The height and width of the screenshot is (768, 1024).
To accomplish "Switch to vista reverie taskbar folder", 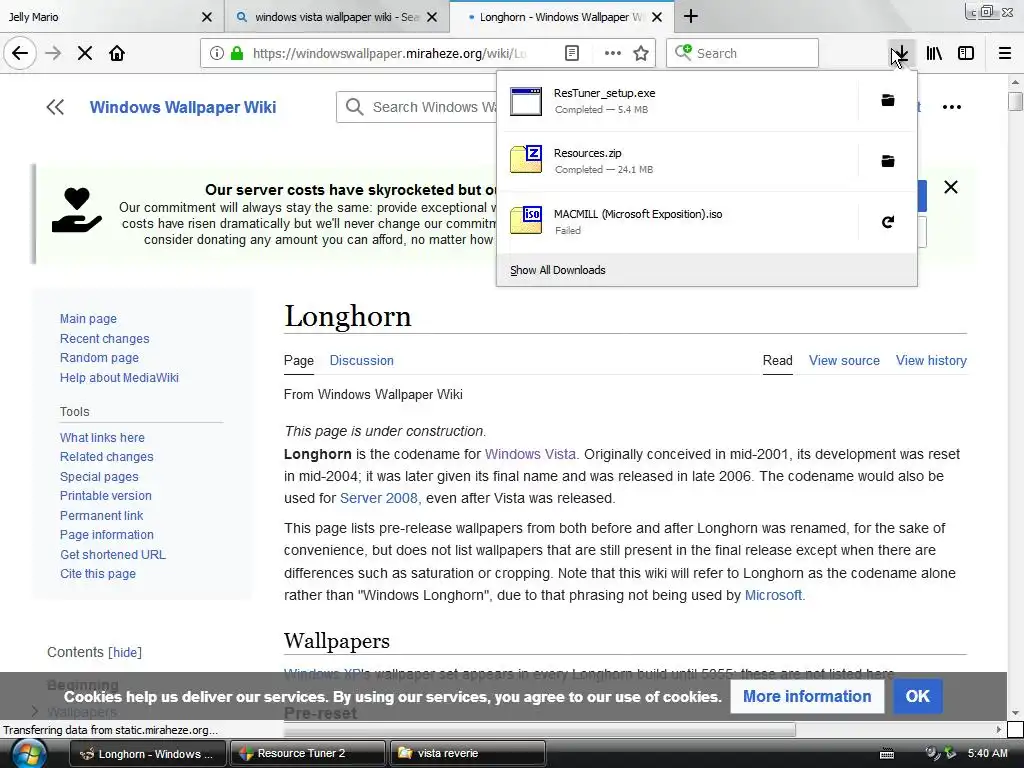I will [467, 753].
